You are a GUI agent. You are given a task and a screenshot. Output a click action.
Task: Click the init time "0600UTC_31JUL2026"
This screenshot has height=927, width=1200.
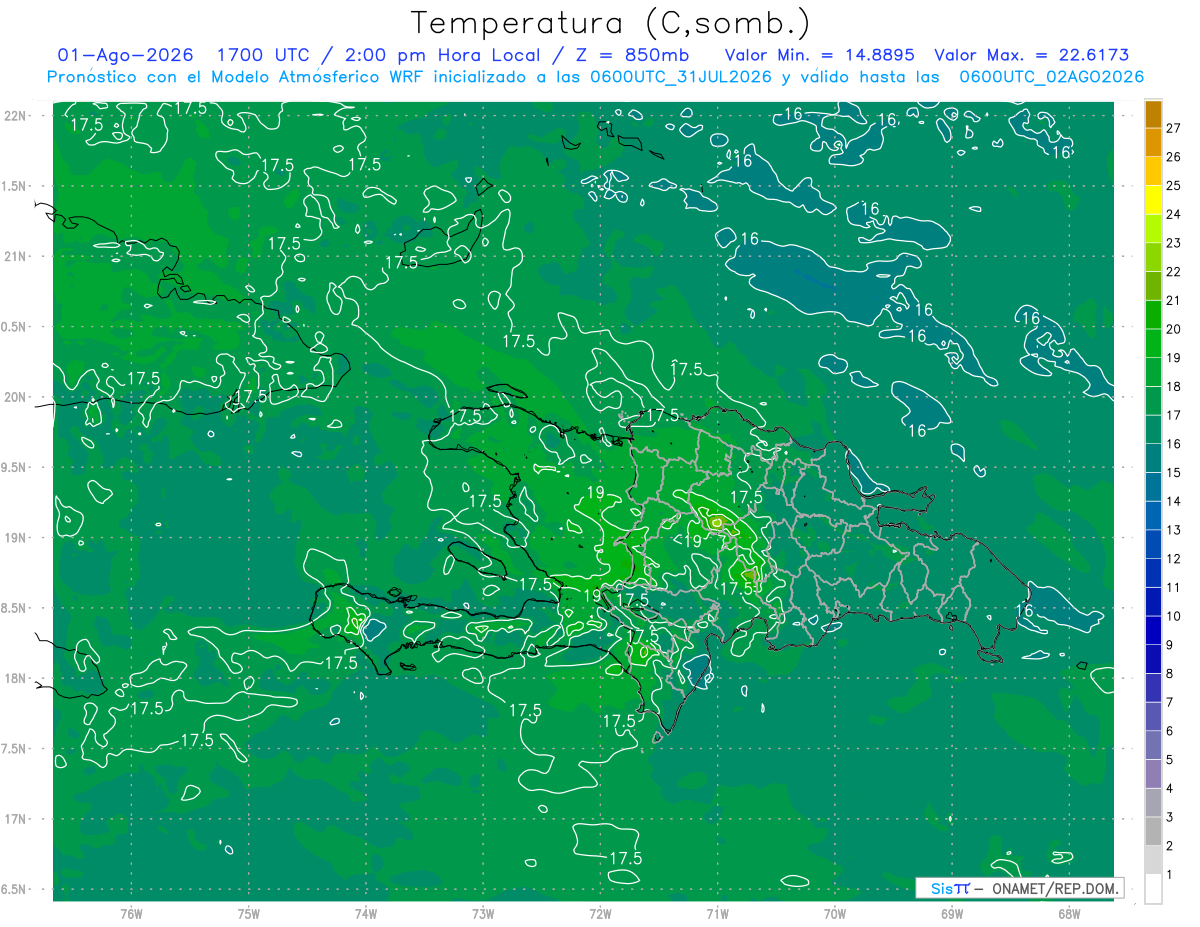[x=681, y=77]
